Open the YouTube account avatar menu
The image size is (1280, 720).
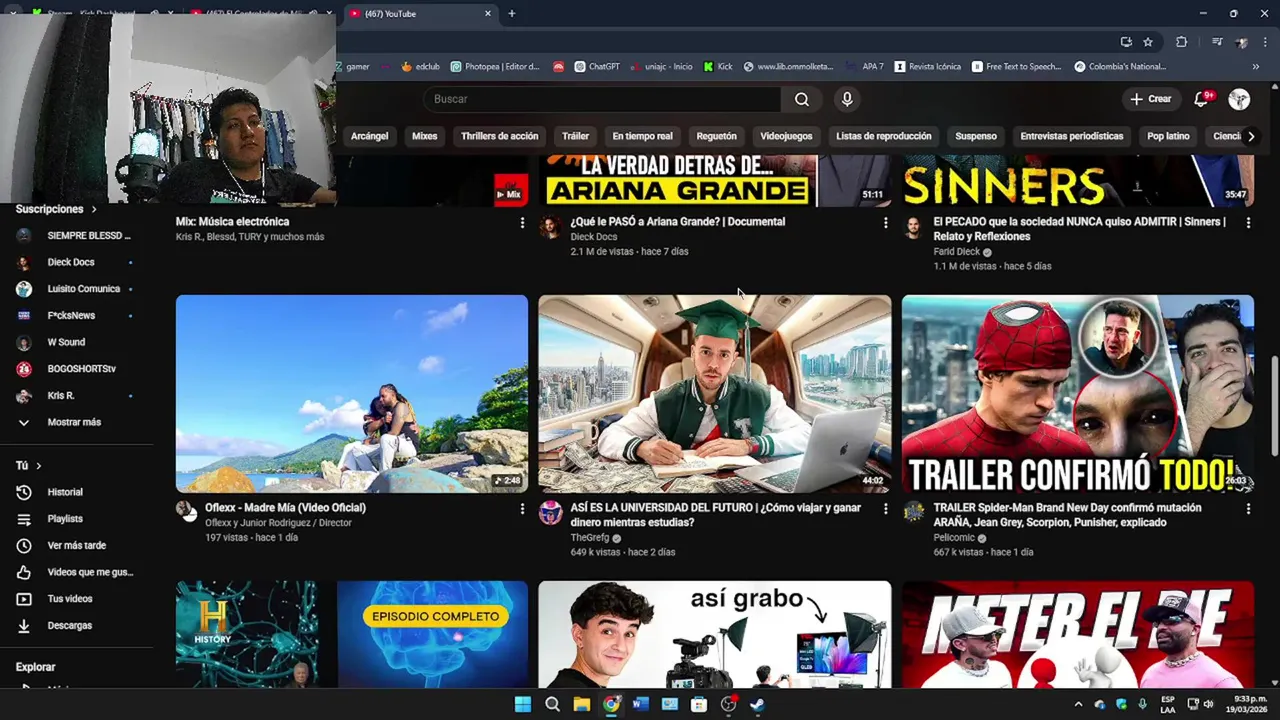point(1239,99)
